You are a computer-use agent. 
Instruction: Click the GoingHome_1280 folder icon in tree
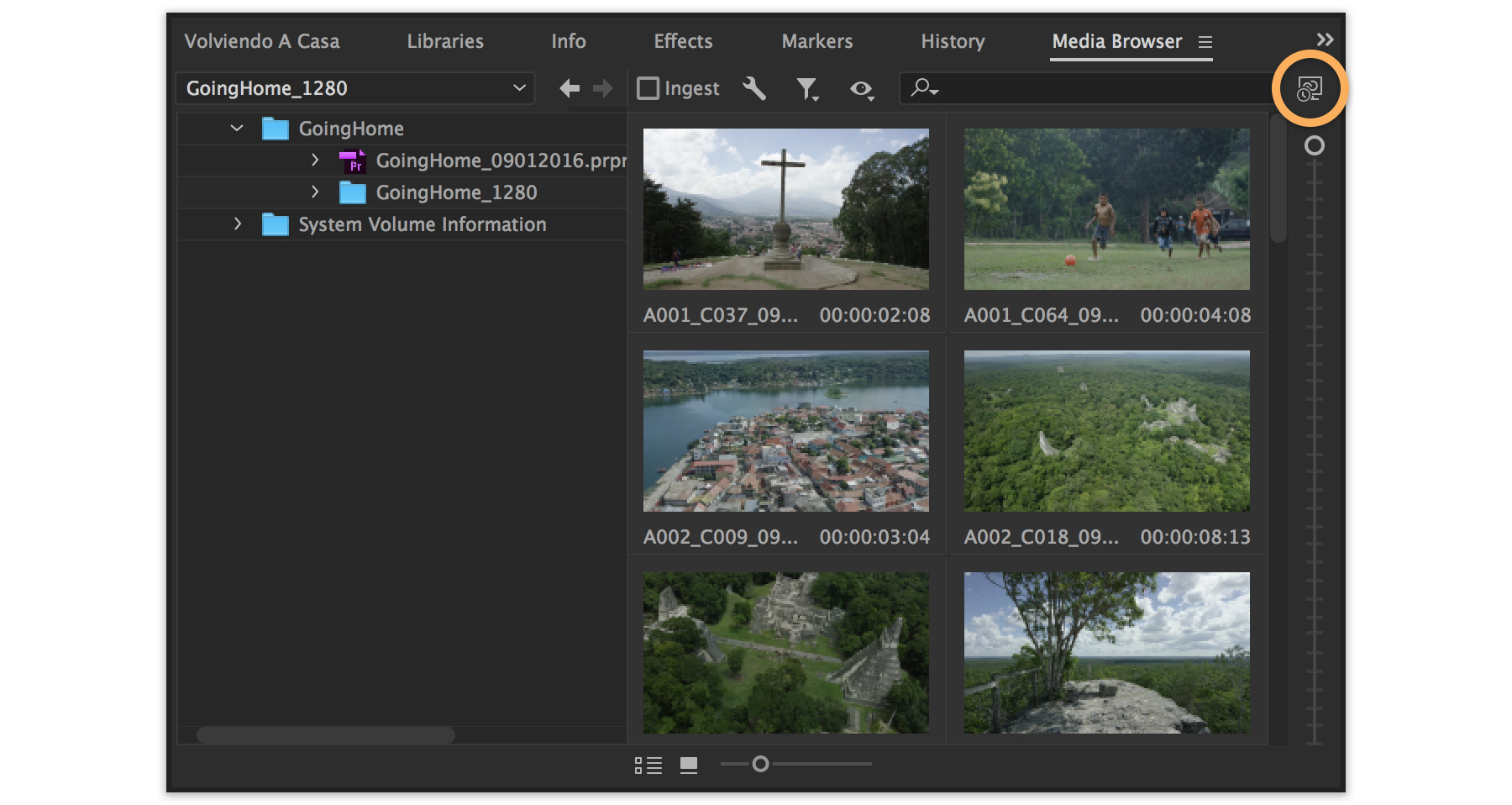coord(352,192)
